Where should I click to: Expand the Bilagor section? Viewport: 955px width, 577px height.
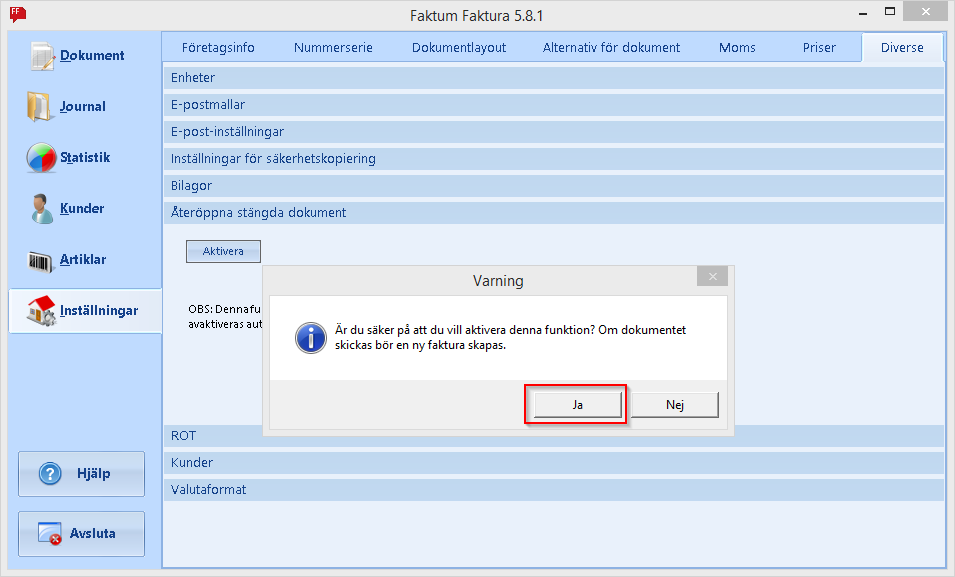(554, 185)
